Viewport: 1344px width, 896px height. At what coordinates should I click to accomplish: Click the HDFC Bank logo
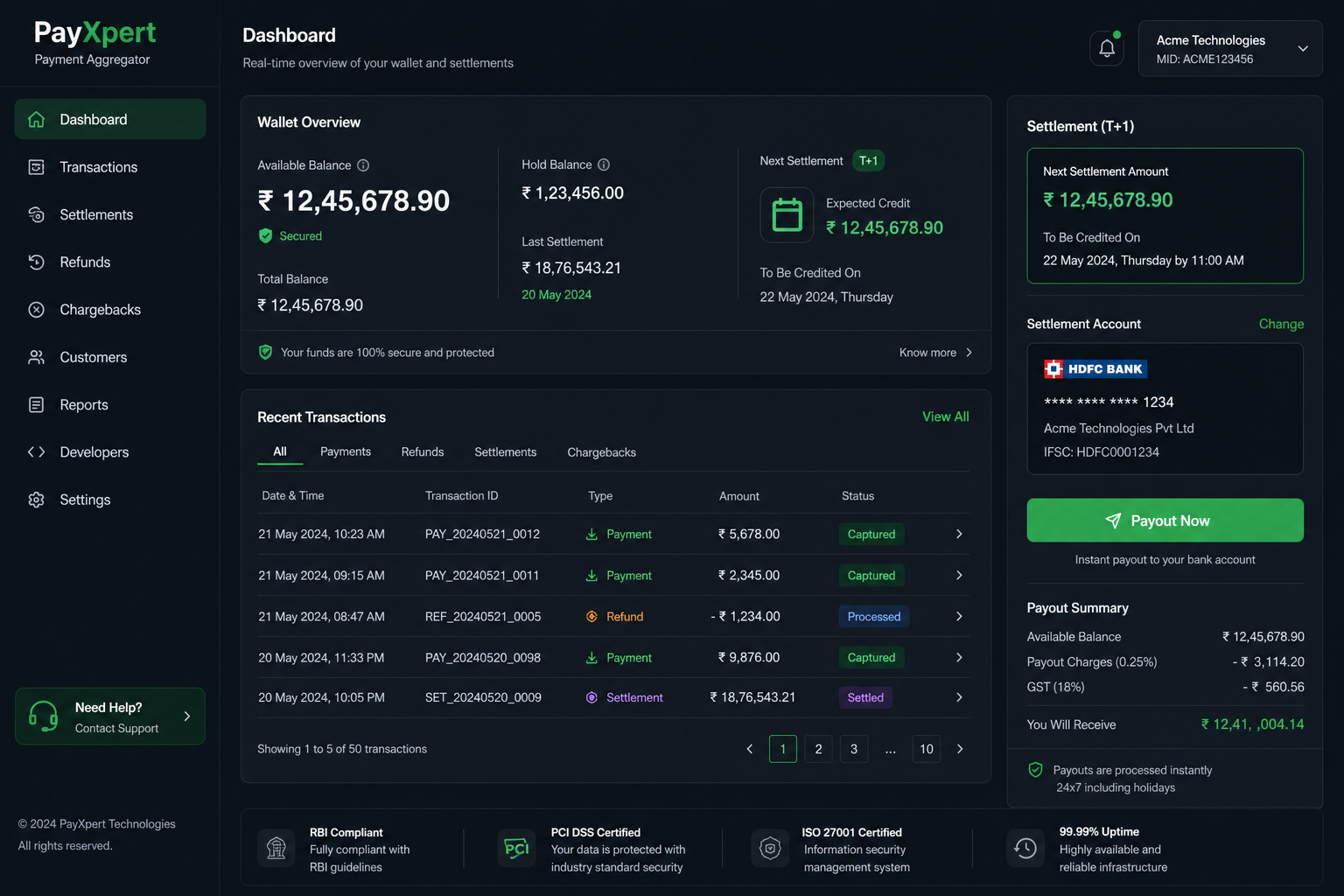pos(1095,369)
